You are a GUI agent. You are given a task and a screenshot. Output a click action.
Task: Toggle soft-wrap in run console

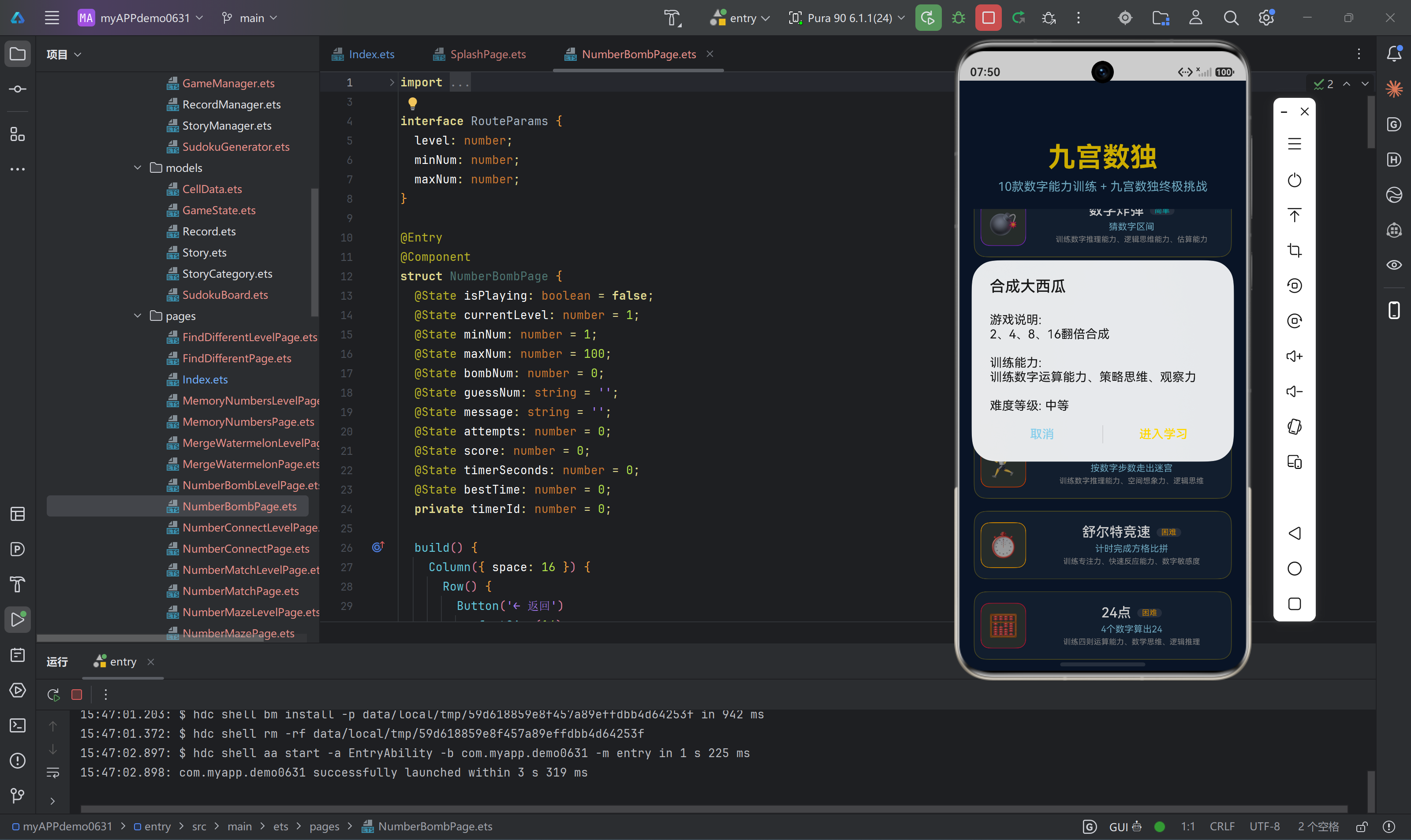tap(52, 773)
